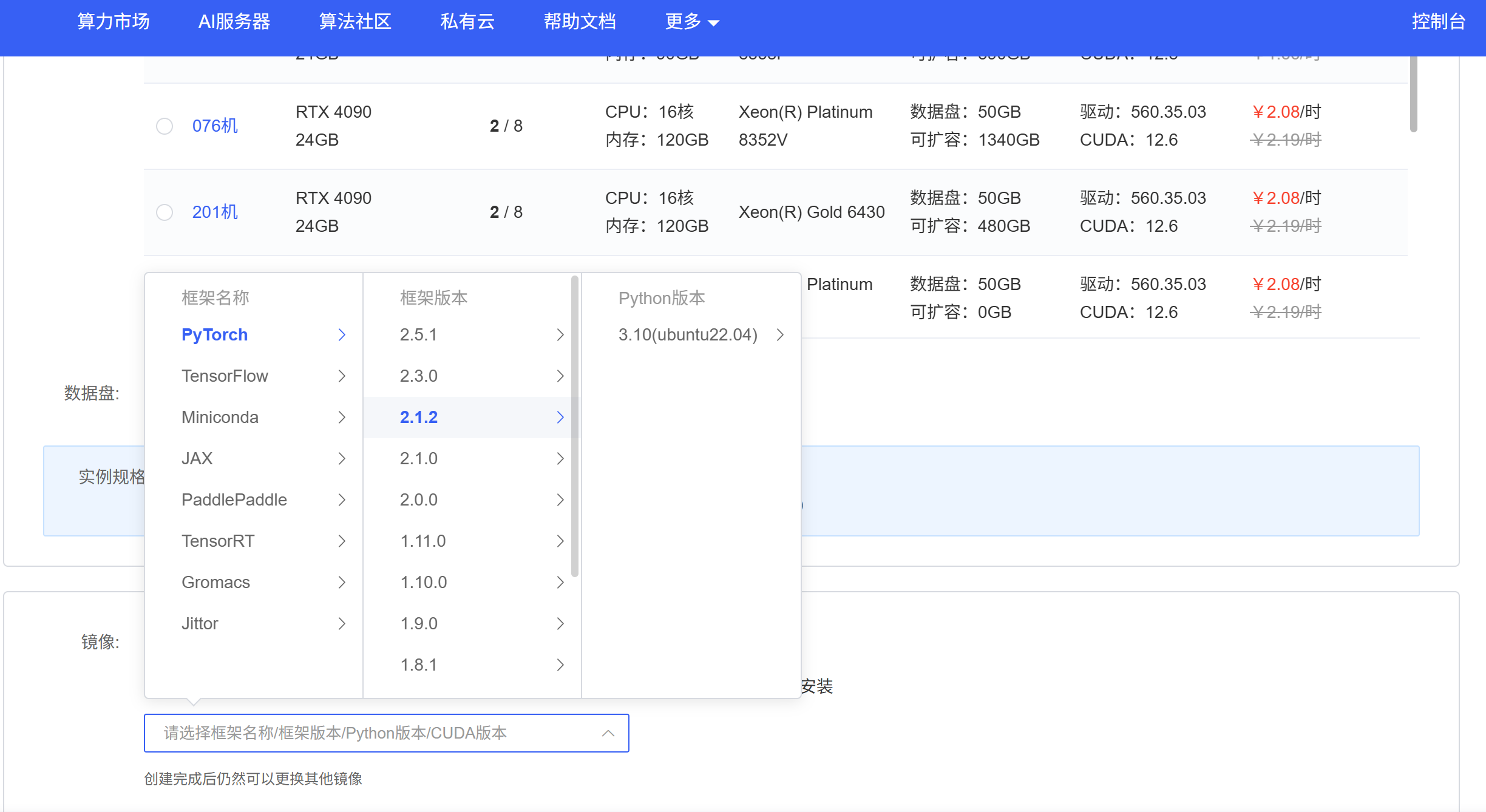Screen dimensions: 1486x812
Task: Click the chevron next to PaddlePaddle
Action: click(x=342, y=500)
